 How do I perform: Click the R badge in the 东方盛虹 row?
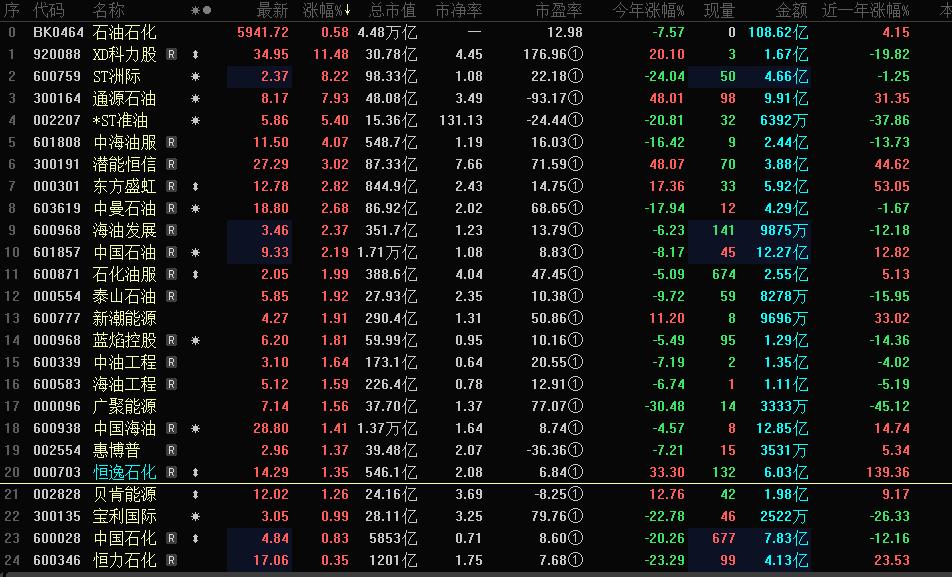coord(171,186)
